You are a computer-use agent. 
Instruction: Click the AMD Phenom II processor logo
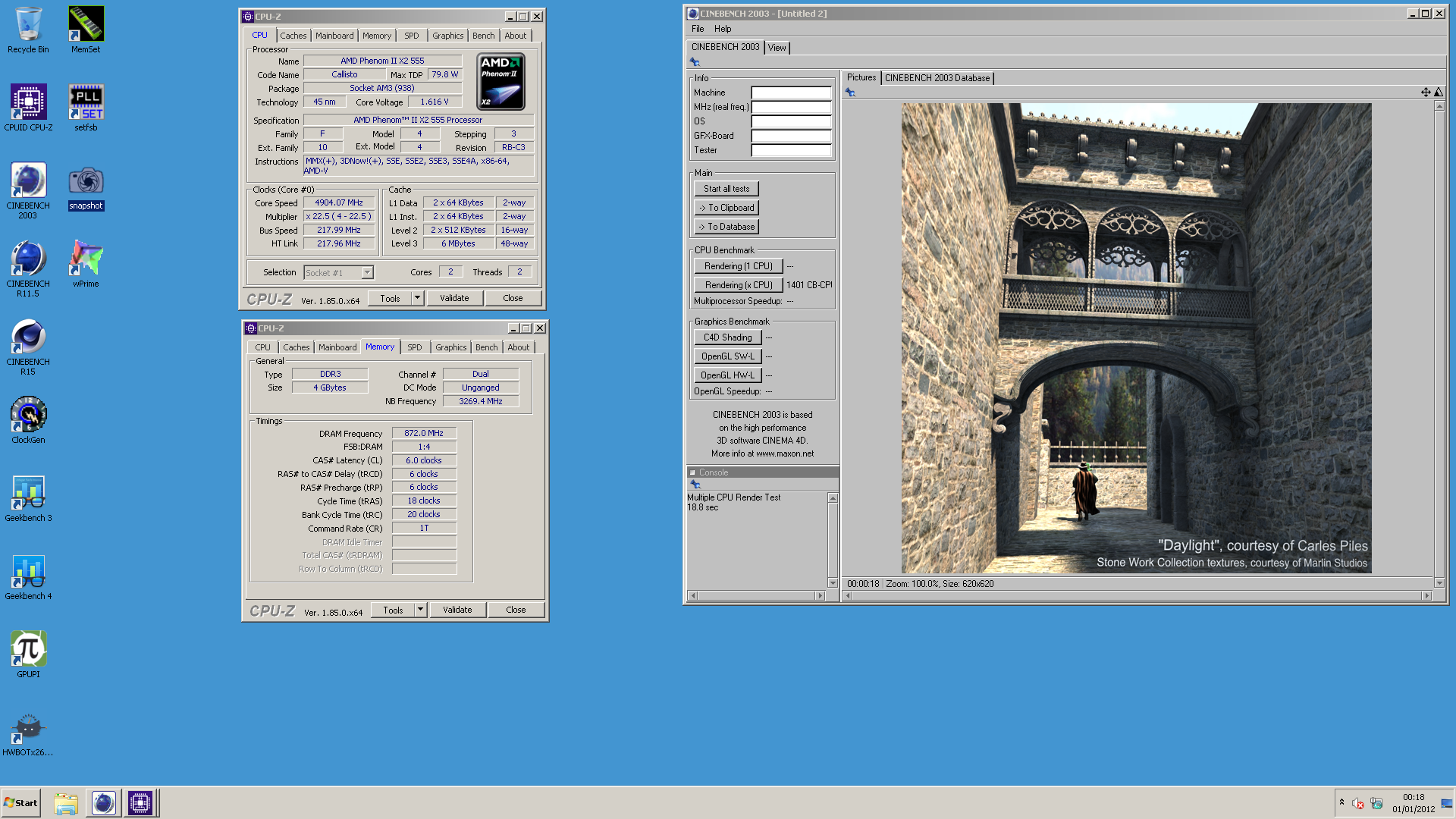(500, 82)
